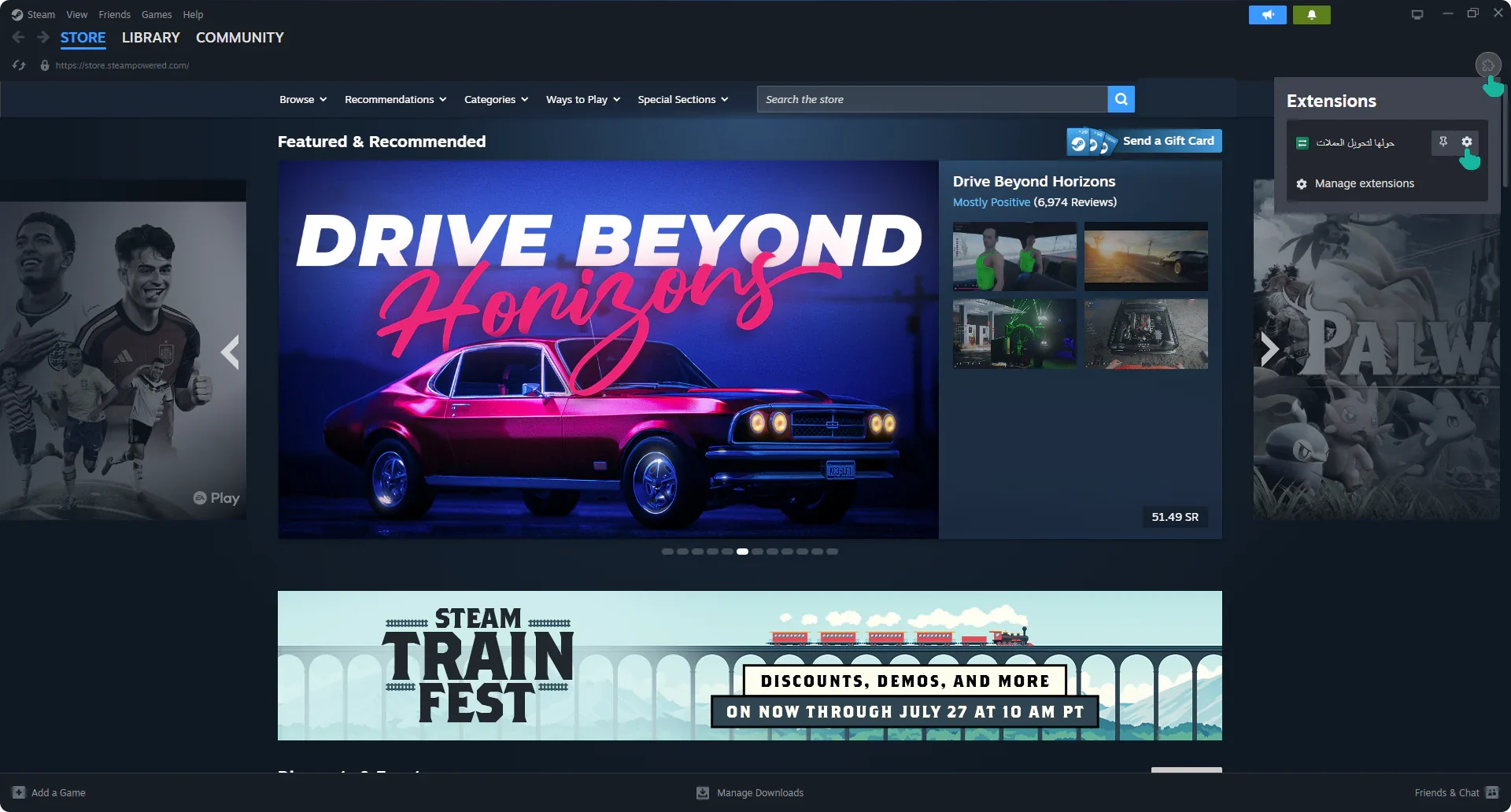Expand the Categories dropdown

point(497,99)
